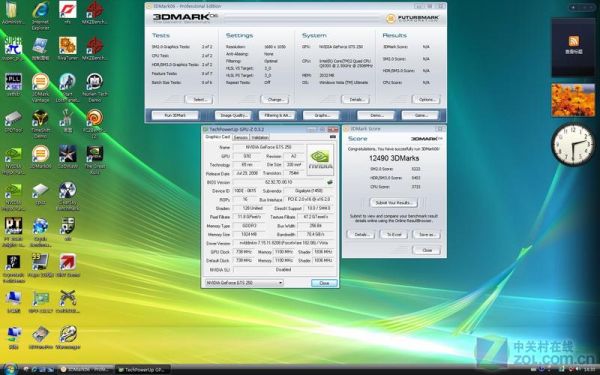The image size is (600, 375).
Task: Click the Game button in 3DMark06
Action: point(420,115)
